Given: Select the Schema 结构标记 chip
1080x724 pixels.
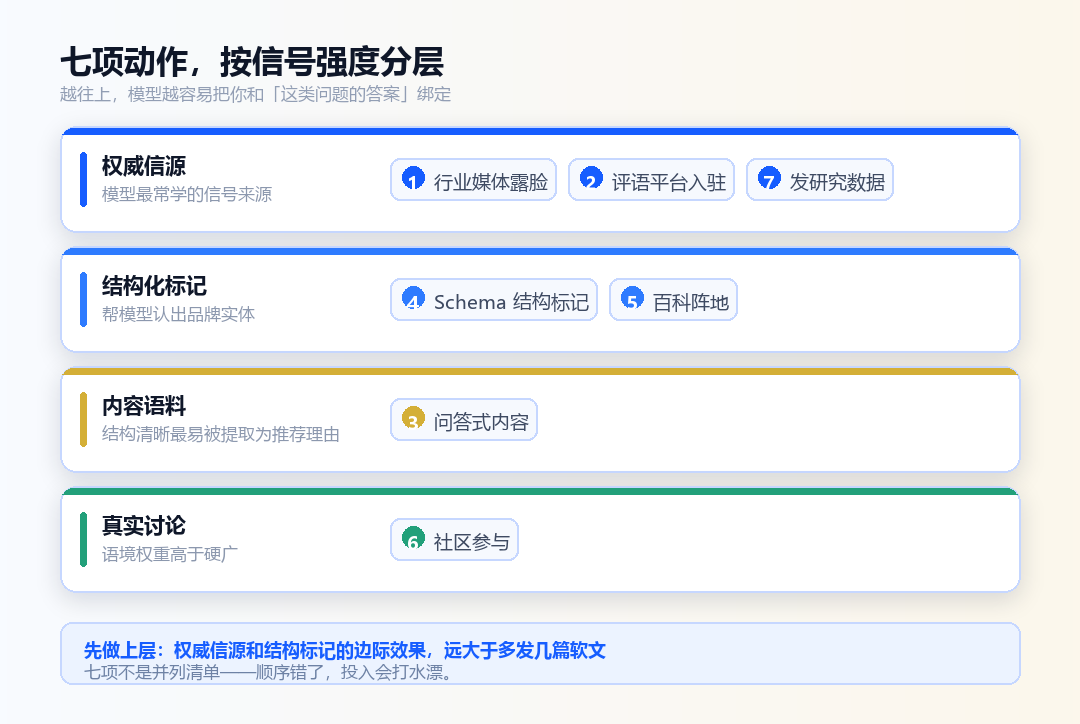Looking at the screenshot, I should [x=494, y=300].
